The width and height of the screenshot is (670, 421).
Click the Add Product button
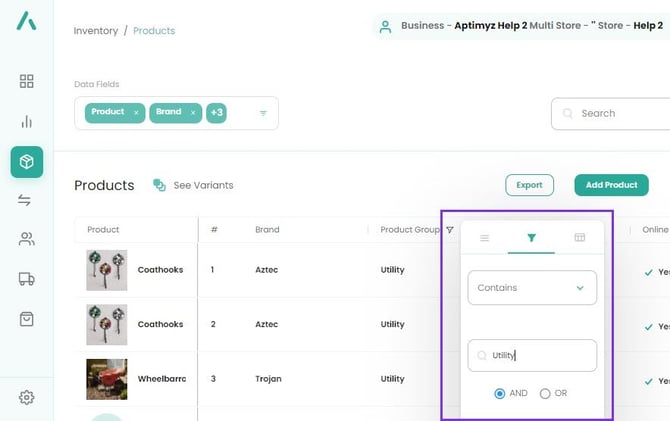click(611, 185)
